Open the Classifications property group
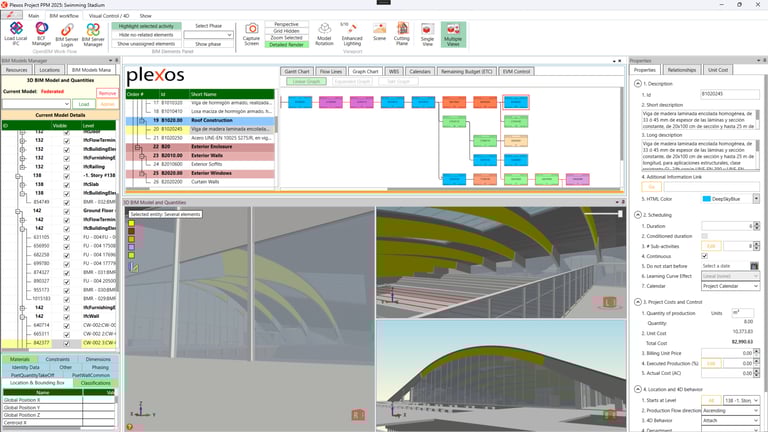768x432 pixels. (x=96, y=383)
